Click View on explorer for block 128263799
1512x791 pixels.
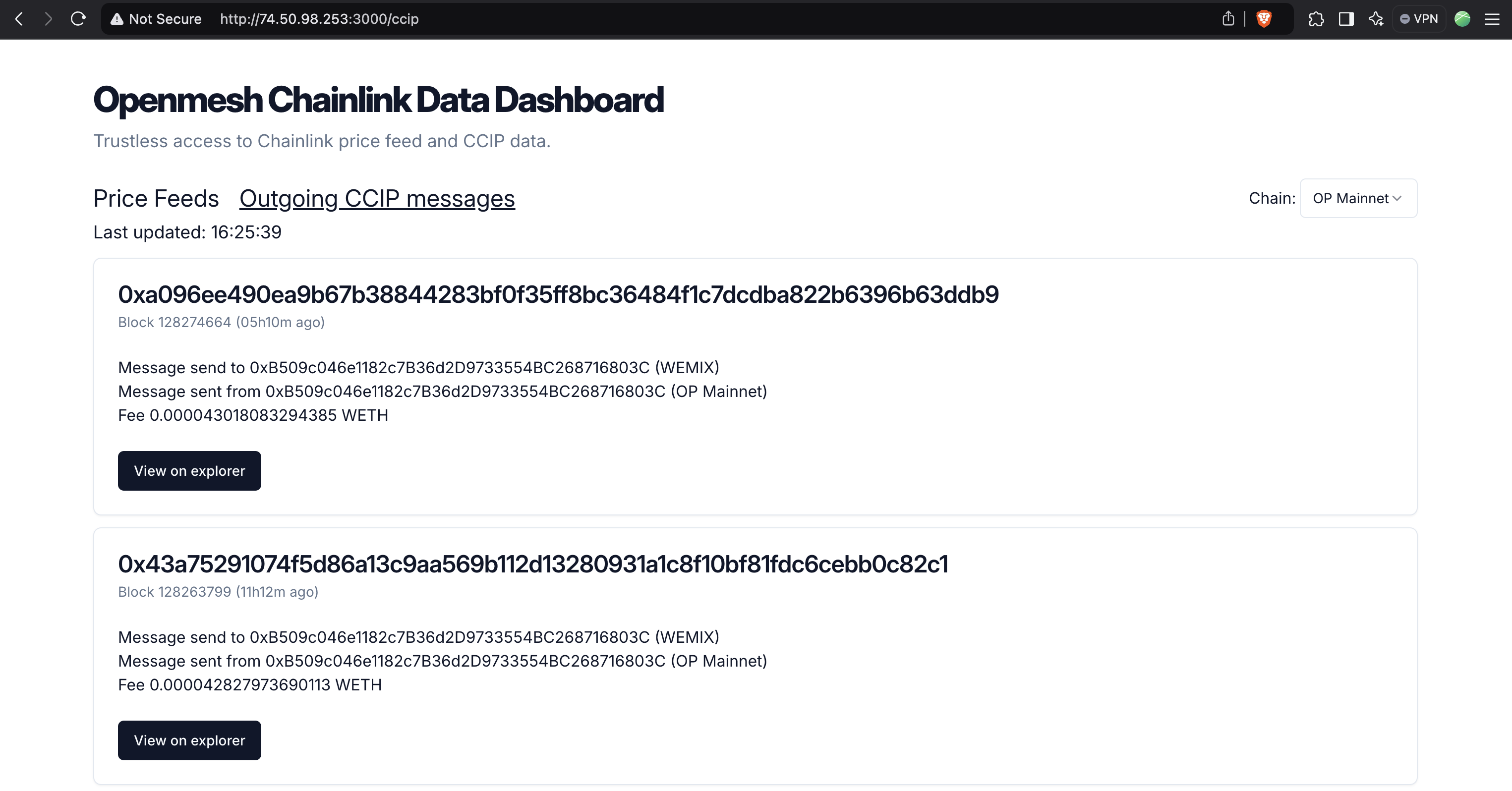point(189,740)
